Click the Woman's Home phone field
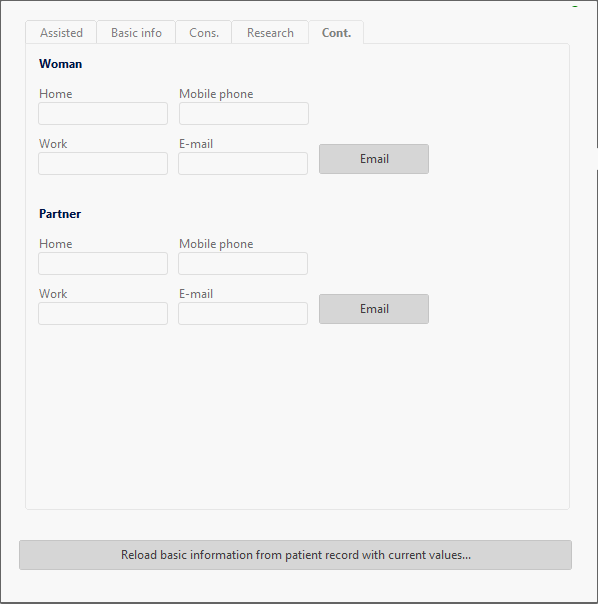Image resolution: width=598 pixels, height=604 pixels. tap(103, 113)
